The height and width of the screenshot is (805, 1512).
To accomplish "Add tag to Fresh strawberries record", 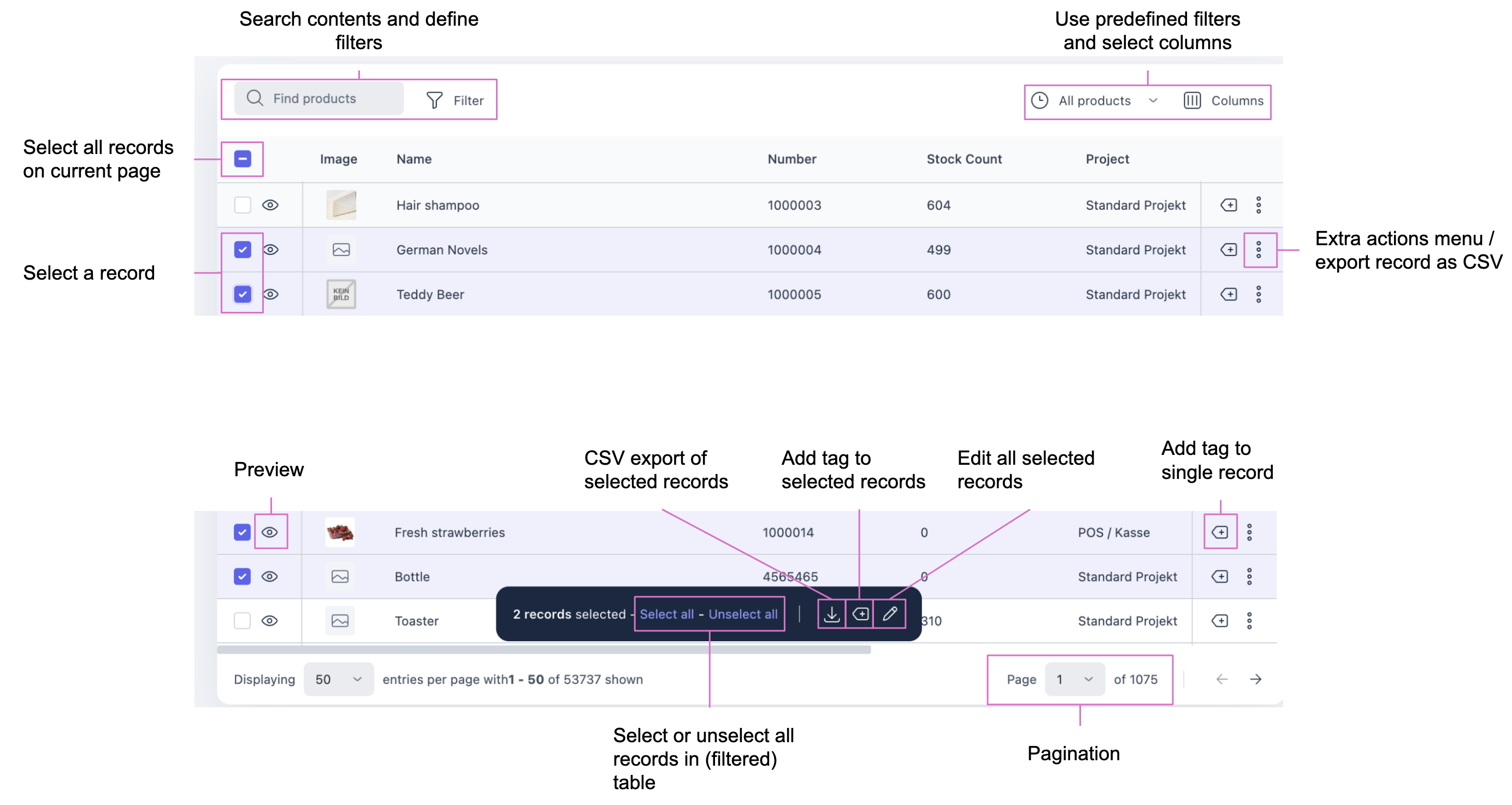I will point(1220,532).
